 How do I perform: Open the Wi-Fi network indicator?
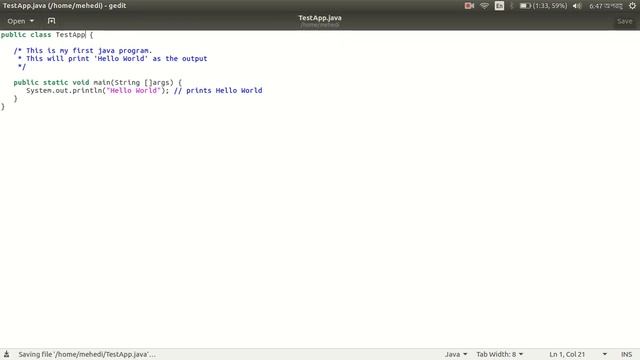(484, 6)
